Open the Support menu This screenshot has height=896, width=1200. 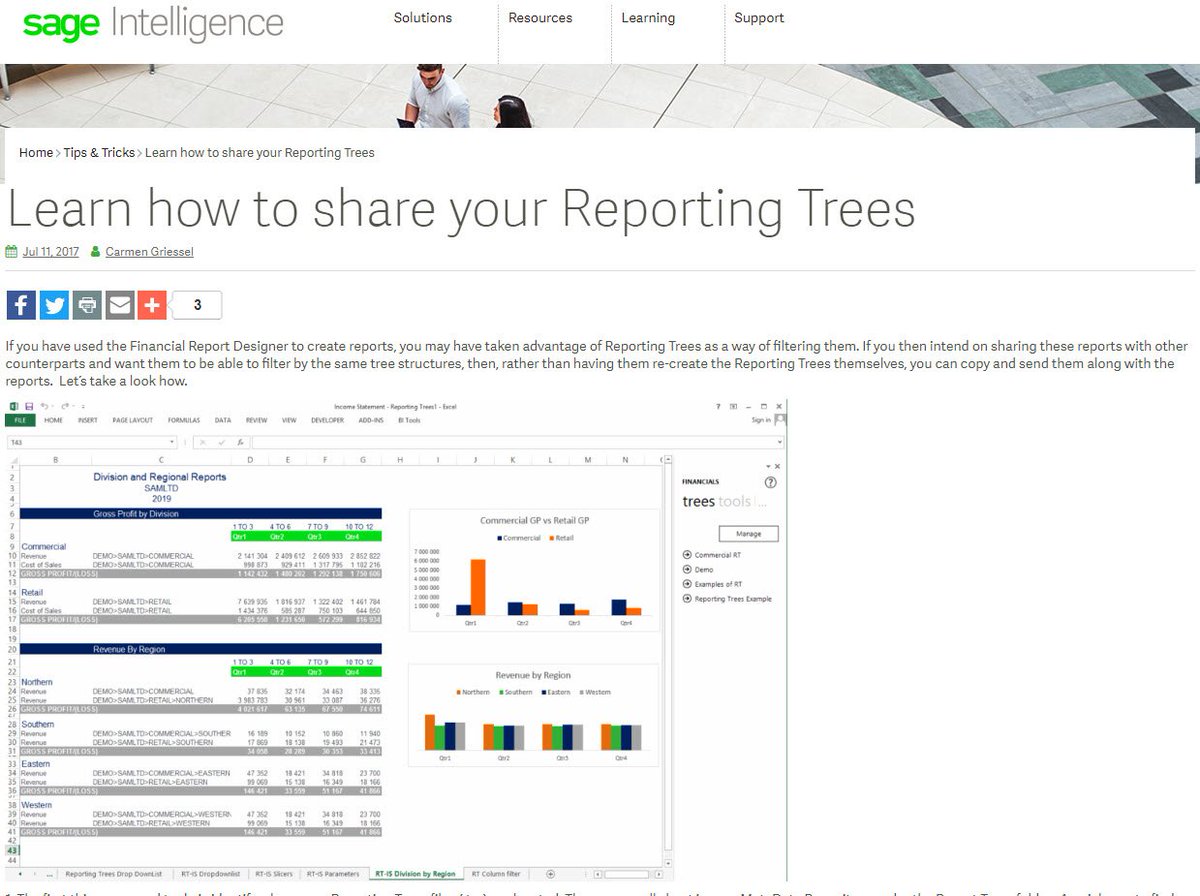click(759, 18)
